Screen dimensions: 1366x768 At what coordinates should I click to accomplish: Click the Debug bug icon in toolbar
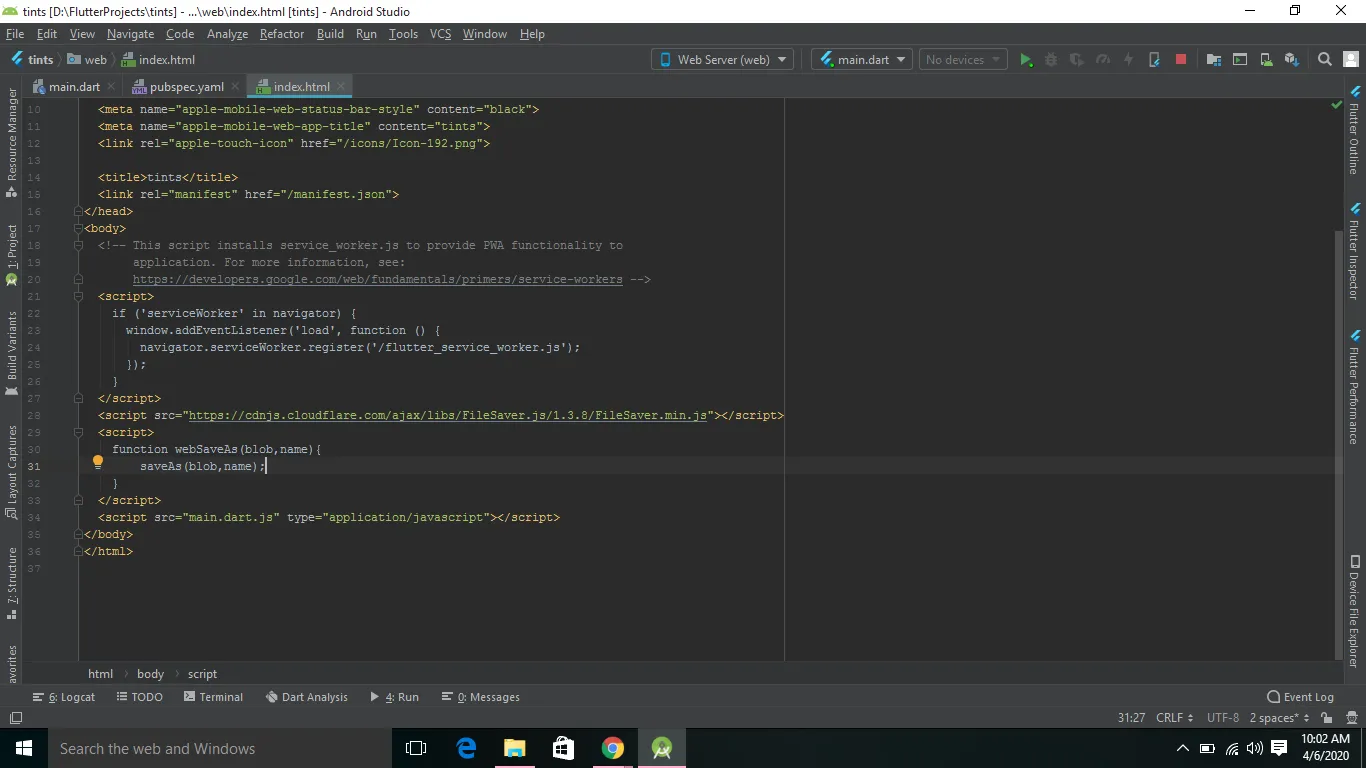coord(1051,60)
